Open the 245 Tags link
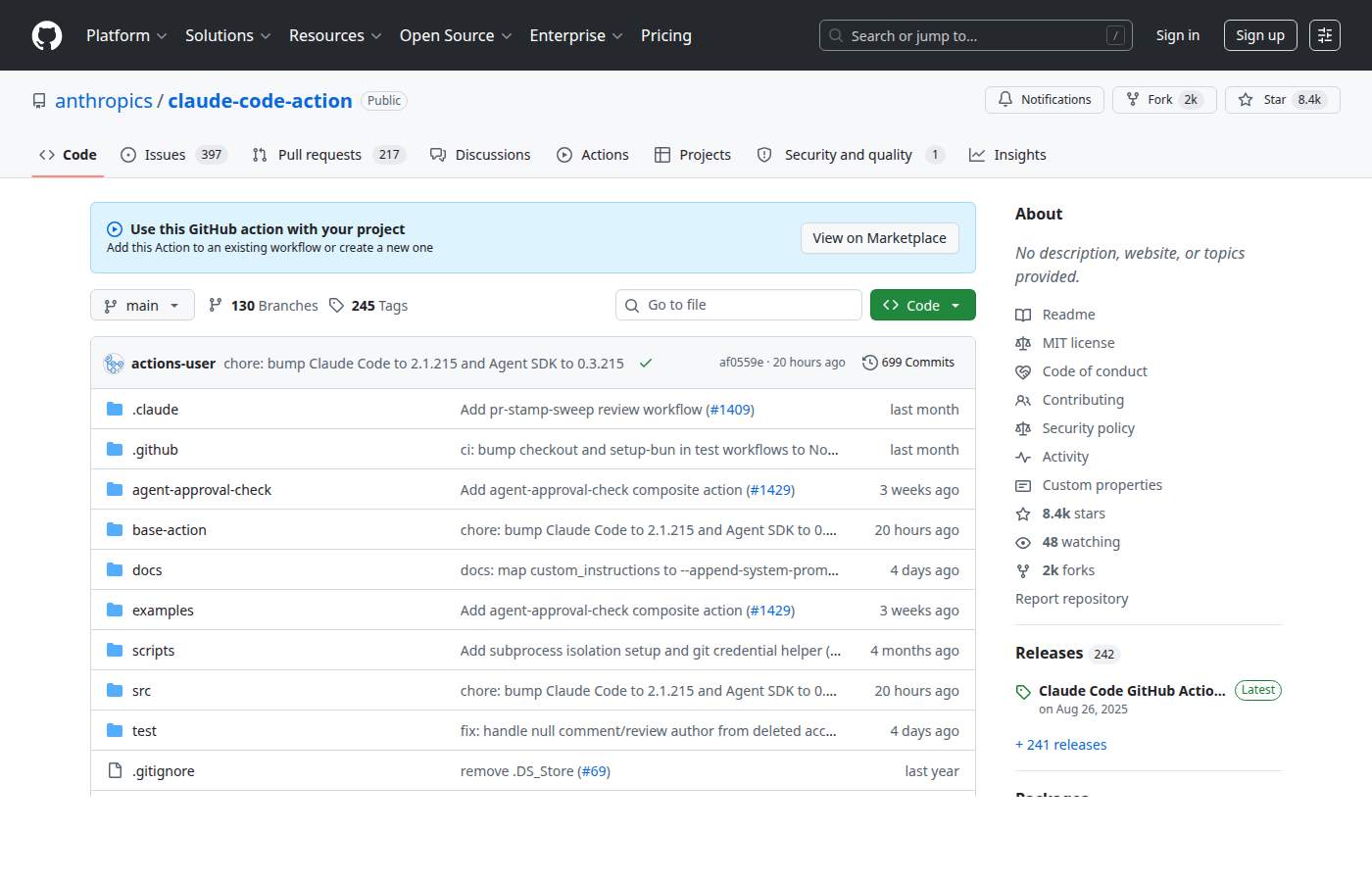 pos(368,306)
